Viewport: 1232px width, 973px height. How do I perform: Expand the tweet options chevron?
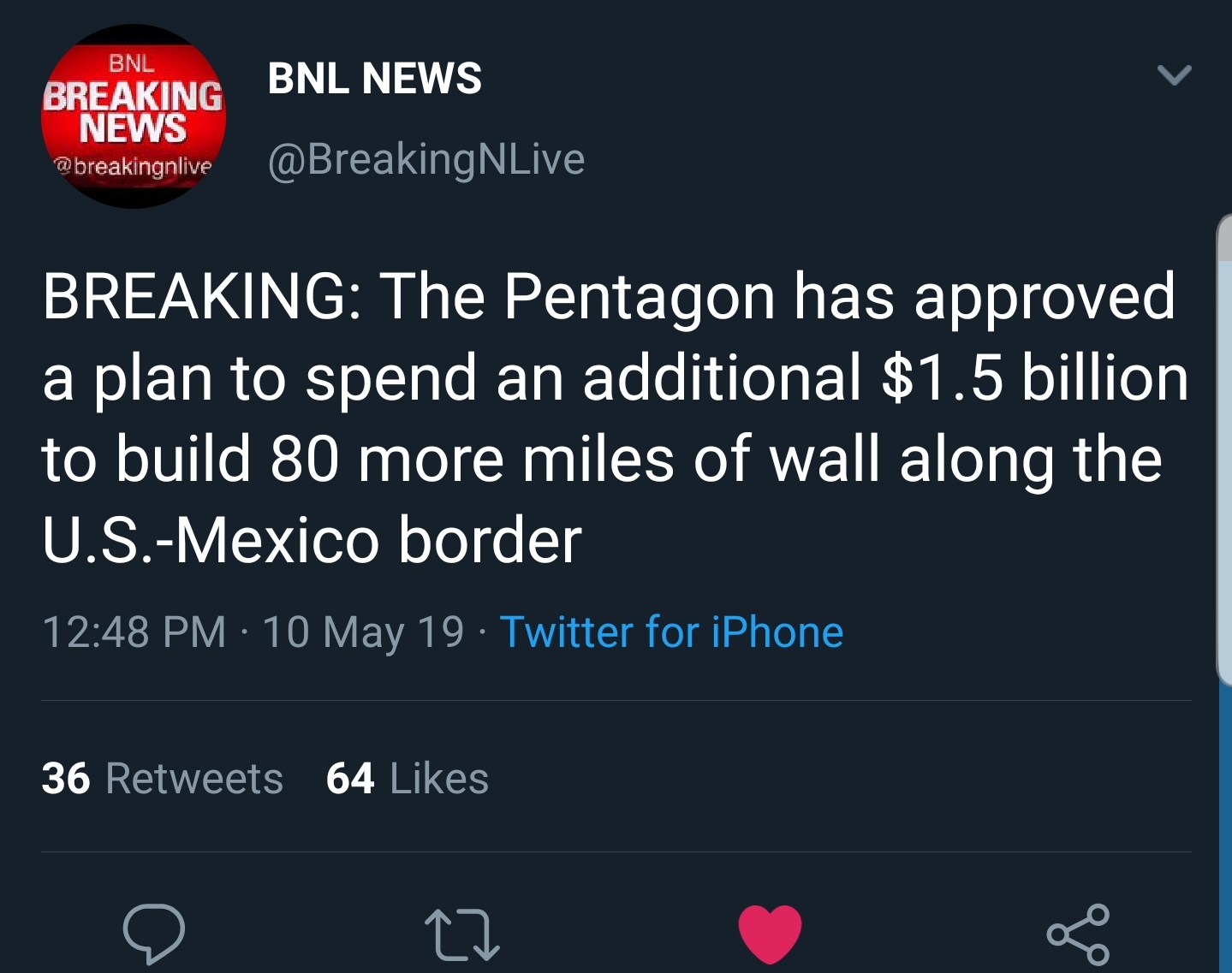(1174, 75)
